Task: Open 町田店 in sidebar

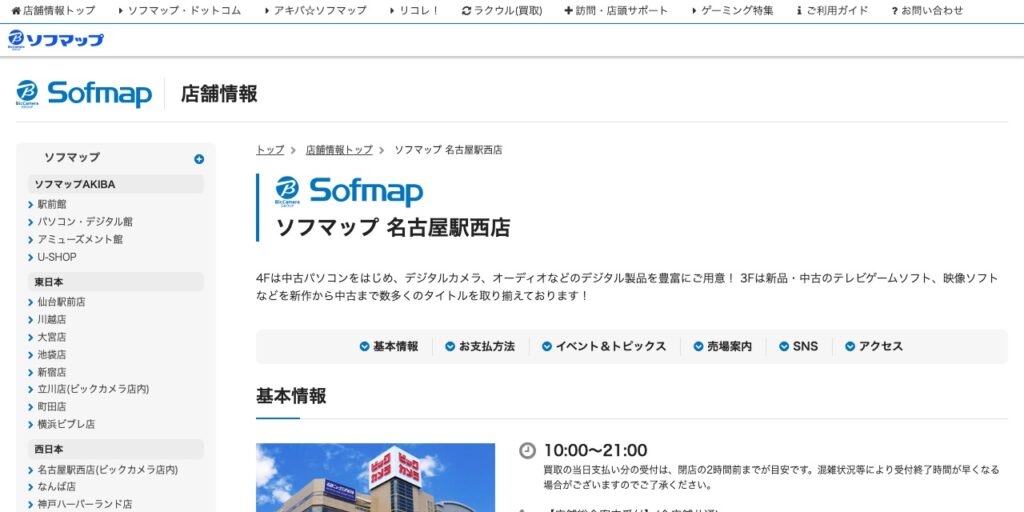Action: (x=52, y=407)
